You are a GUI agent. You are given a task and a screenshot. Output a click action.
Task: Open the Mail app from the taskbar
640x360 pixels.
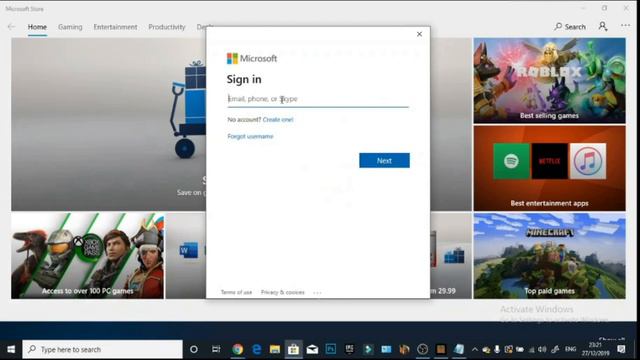point(312,349)
